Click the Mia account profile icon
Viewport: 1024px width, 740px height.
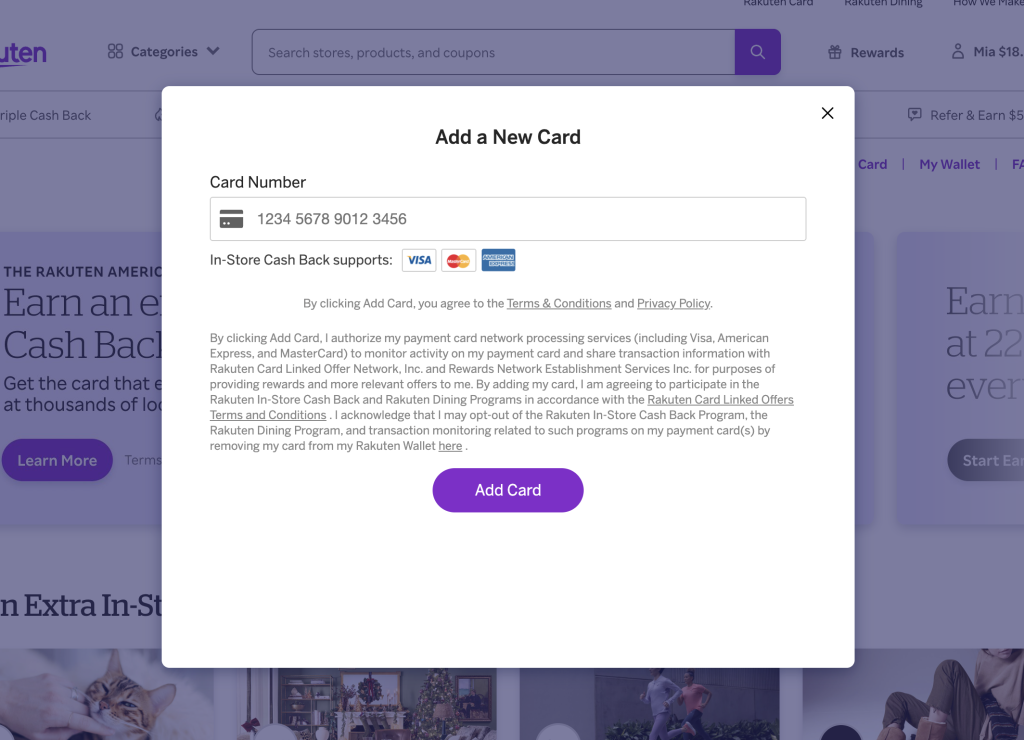[x=958, y=52]
